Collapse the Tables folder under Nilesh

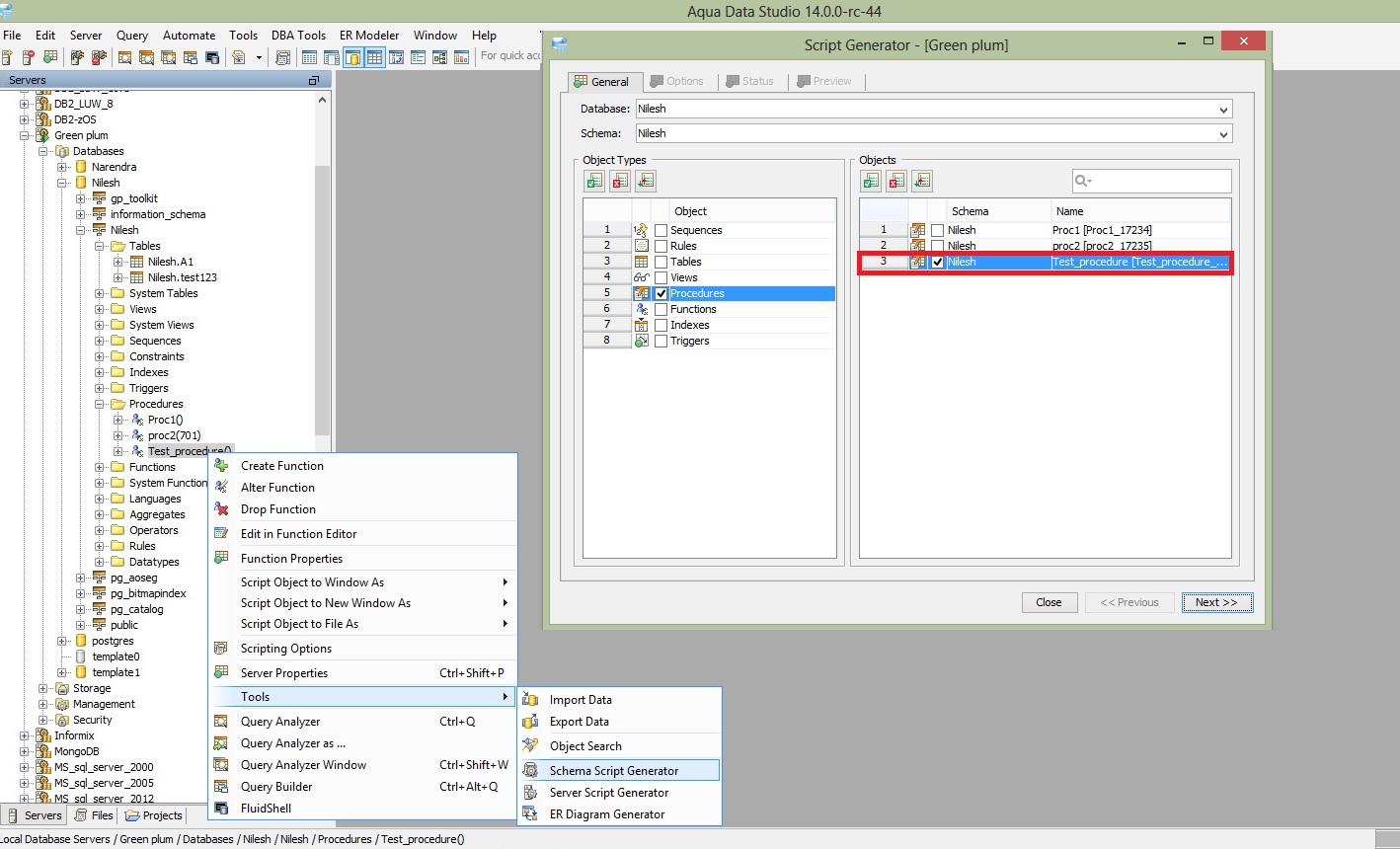point(99,246)
